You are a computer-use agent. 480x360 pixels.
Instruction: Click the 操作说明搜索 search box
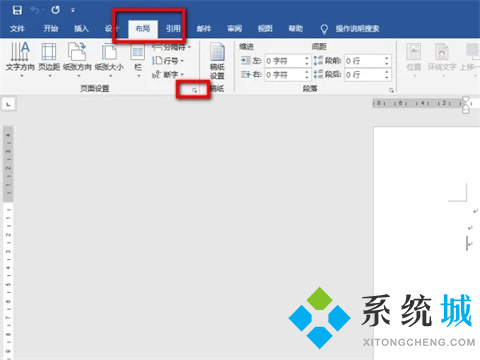tap(357, 29)
